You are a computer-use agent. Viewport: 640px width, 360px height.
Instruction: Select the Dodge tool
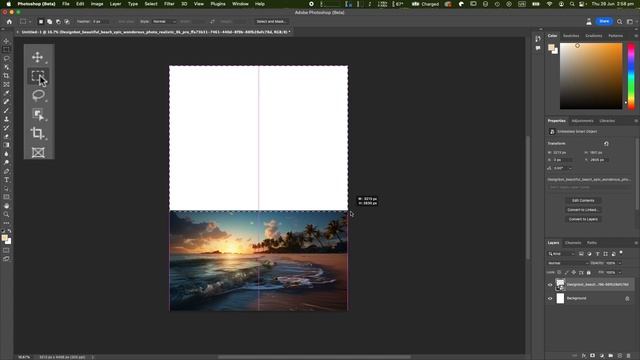click(x=6, y=162)
